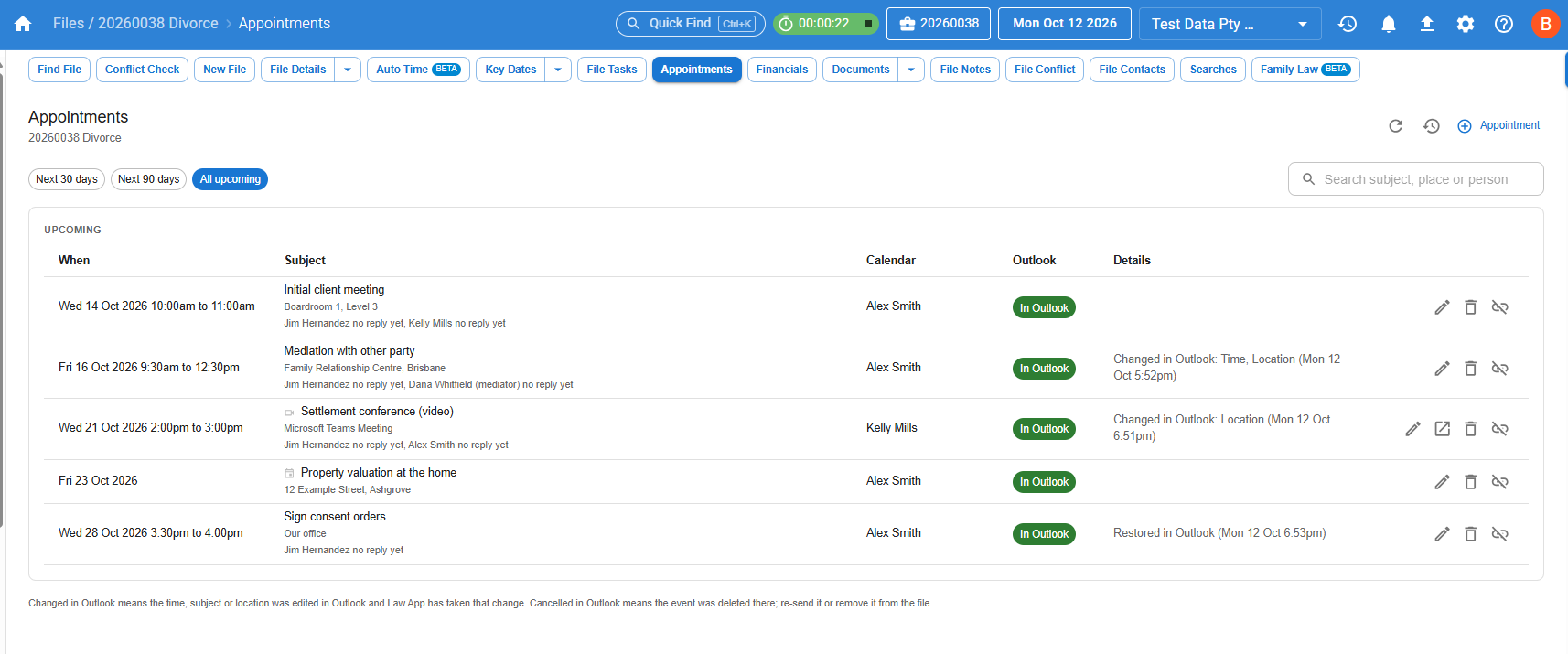Filter to Next 90 days
The height and width of the screenshot is (654, 1568).
point(149,179)
